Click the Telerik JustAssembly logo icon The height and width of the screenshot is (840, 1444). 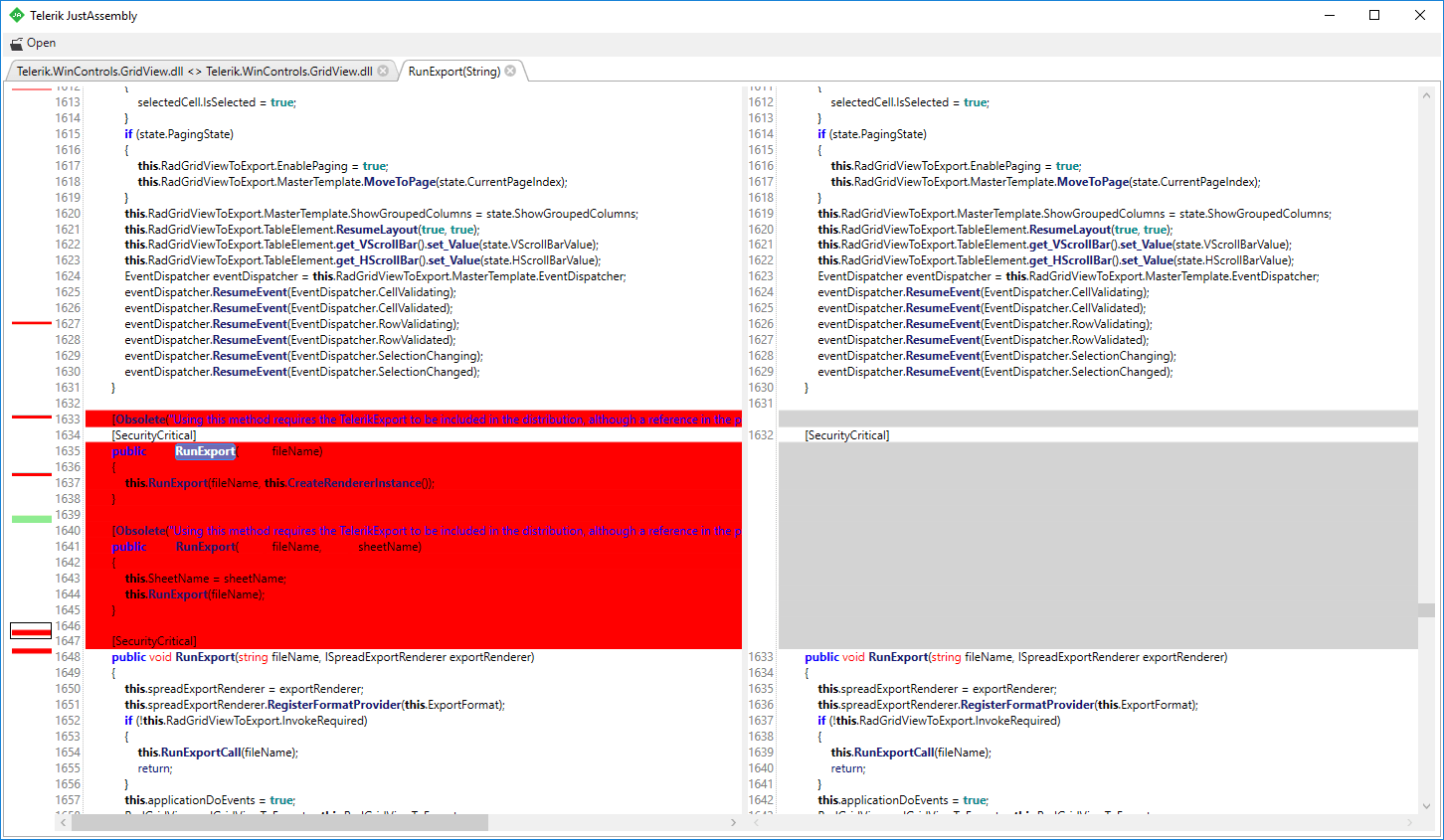[x=16, y=15]
